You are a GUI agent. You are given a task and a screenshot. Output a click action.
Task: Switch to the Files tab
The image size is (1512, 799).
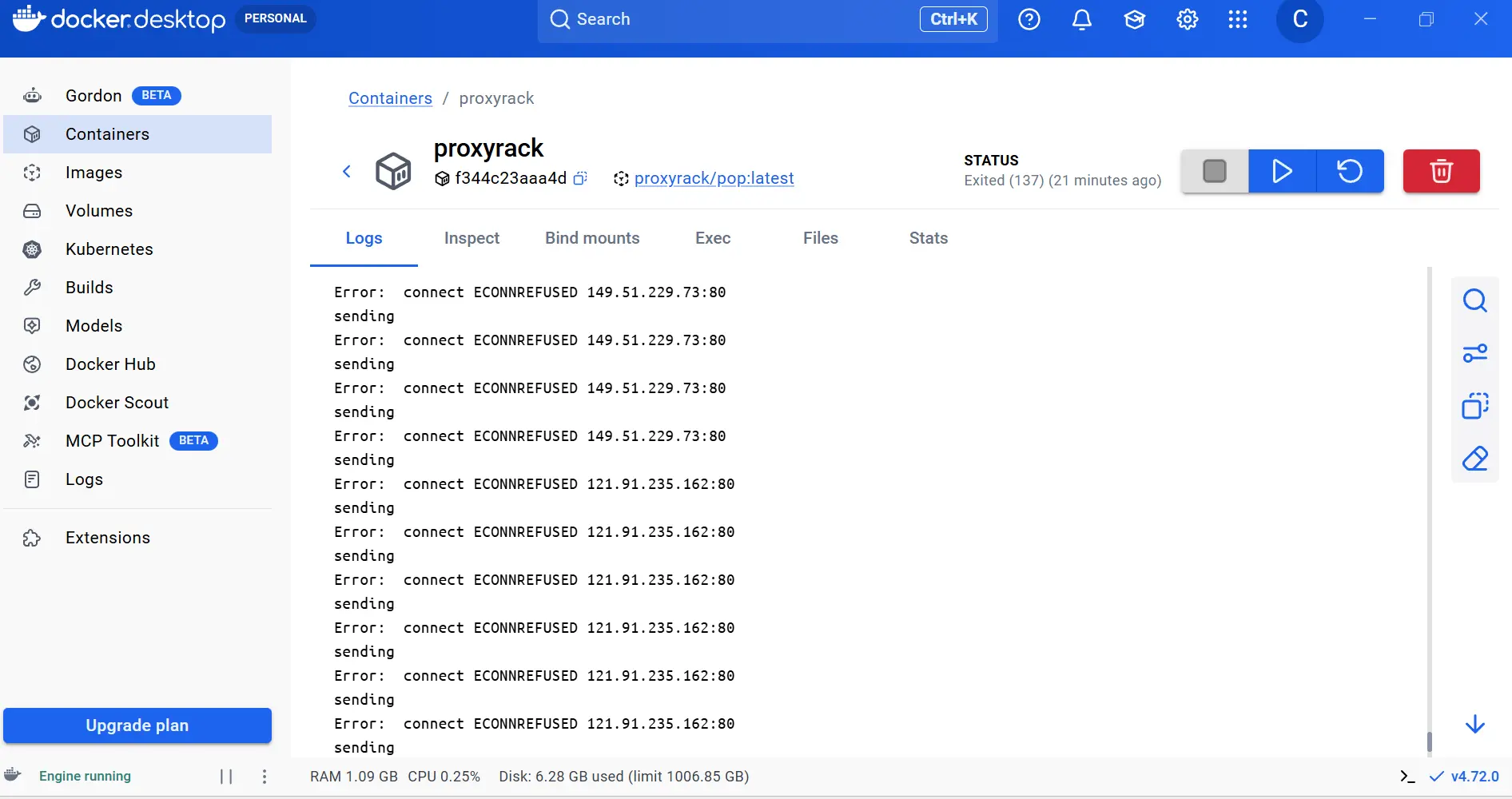[x=821, y=238]
